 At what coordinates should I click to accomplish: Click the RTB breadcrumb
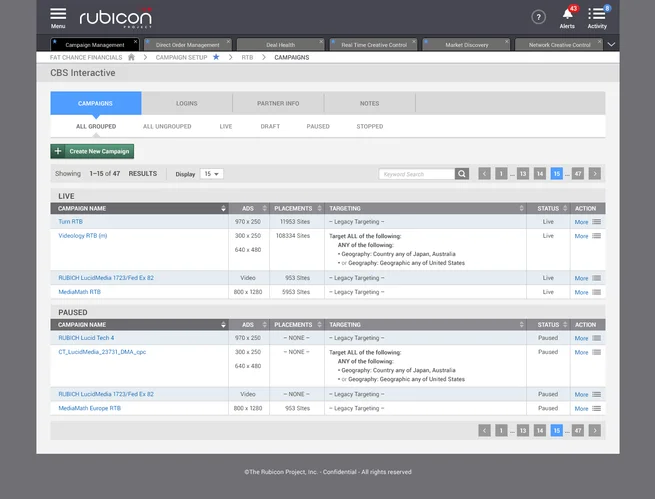247,57
